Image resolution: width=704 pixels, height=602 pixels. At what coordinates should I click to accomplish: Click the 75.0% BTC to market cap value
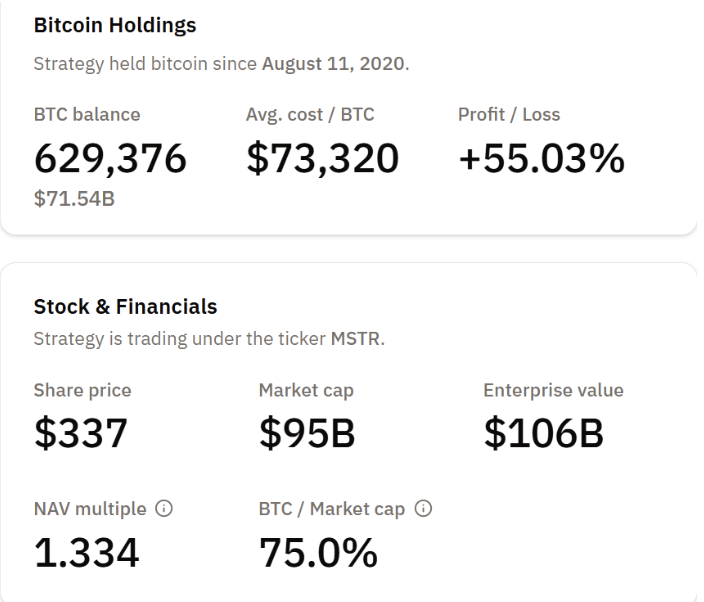point(318,552)
